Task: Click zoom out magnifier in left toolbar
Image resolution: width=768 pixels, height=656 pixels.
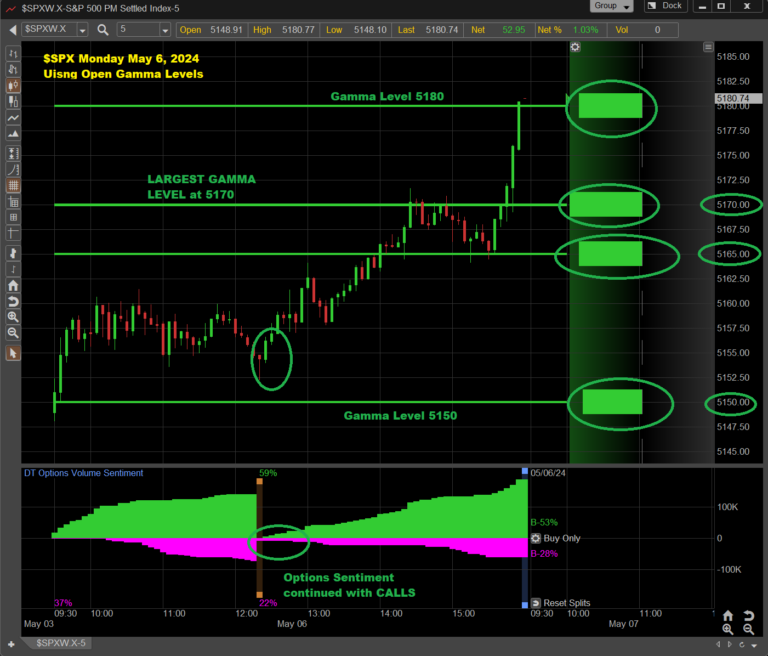Action: [x=13, y=333]
